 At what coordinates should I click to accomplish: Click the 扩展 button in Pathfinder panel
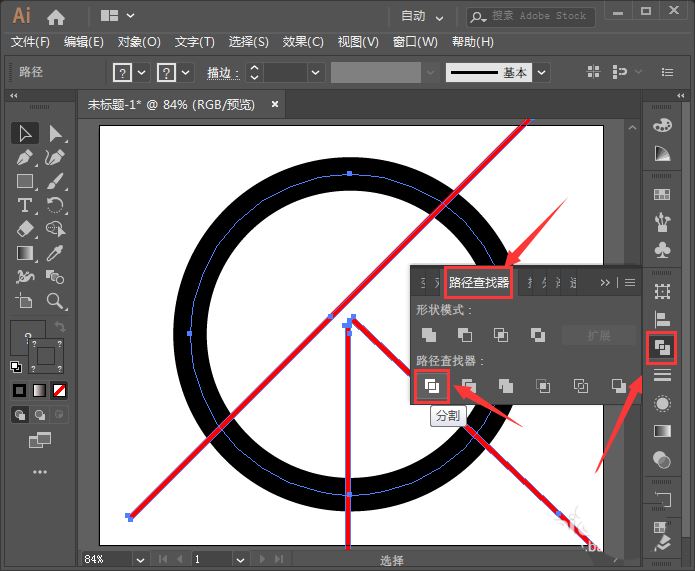pos(598,335)
